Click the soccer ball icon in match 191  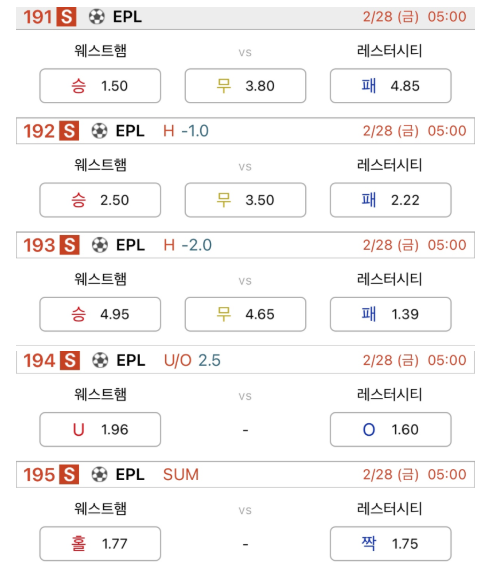97,17
